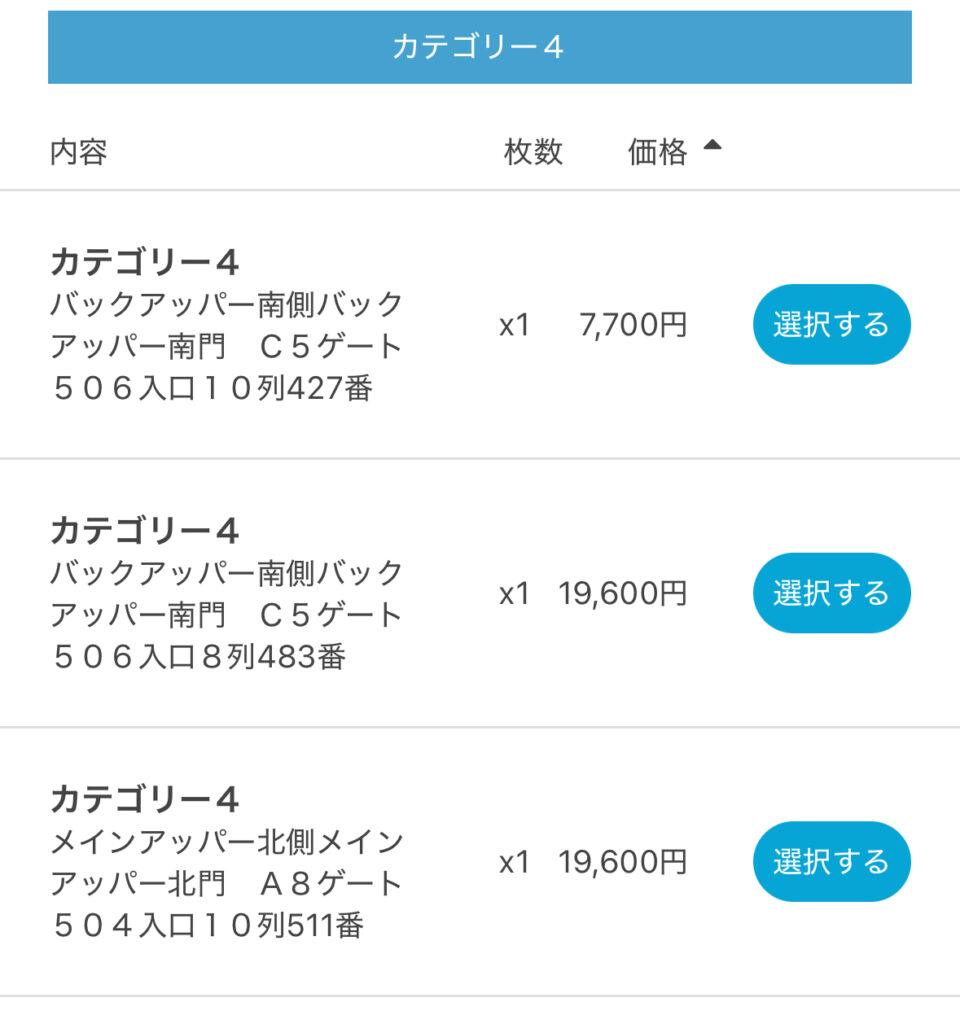The width and height of the screenshot is (960, 1024).
Task: Click the x1 quantity in the 427番 row
Action: coord(514,325)
